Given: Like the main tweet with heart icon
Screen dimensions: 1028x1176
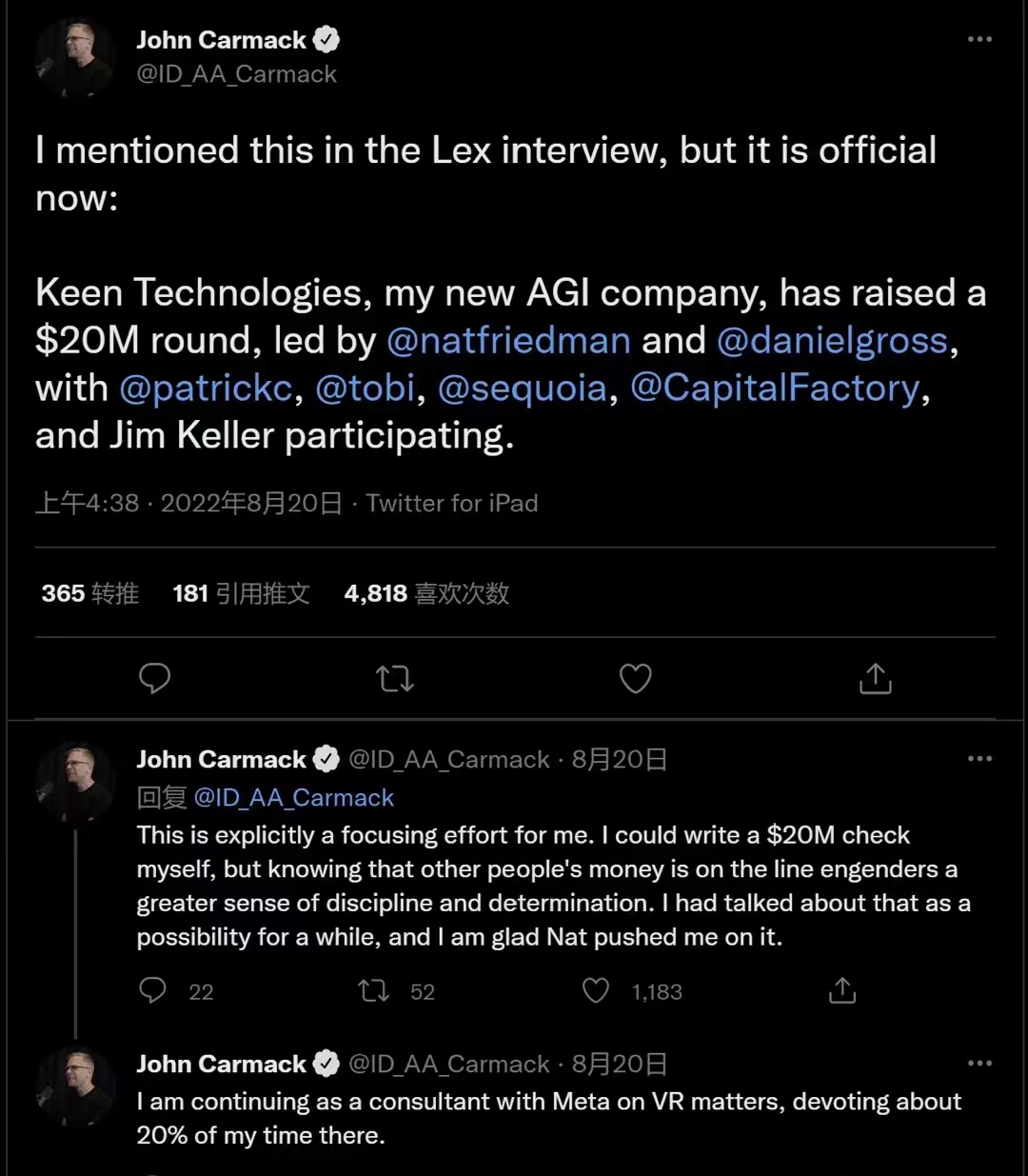Looking at the screenshot, I should [635, 679].
